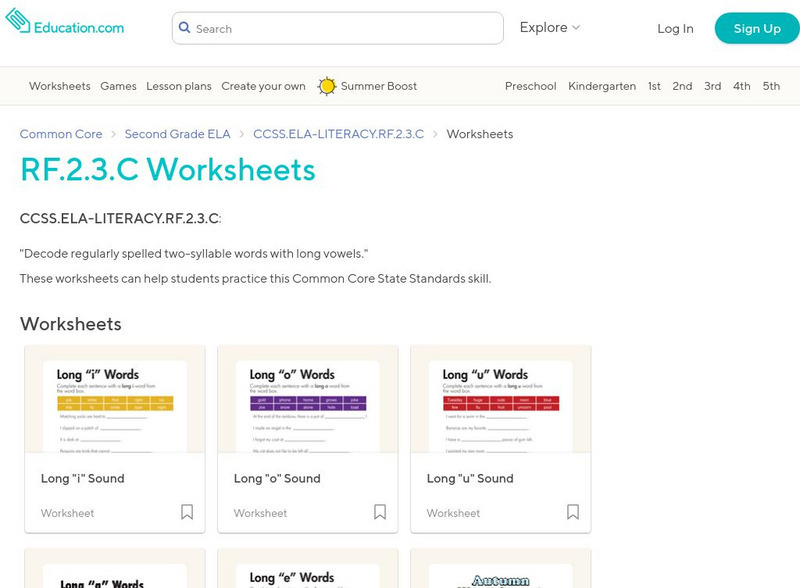The image size is (800, 588).
Task: Click the Education.com logo icon
Action: (x=18, y=23)
